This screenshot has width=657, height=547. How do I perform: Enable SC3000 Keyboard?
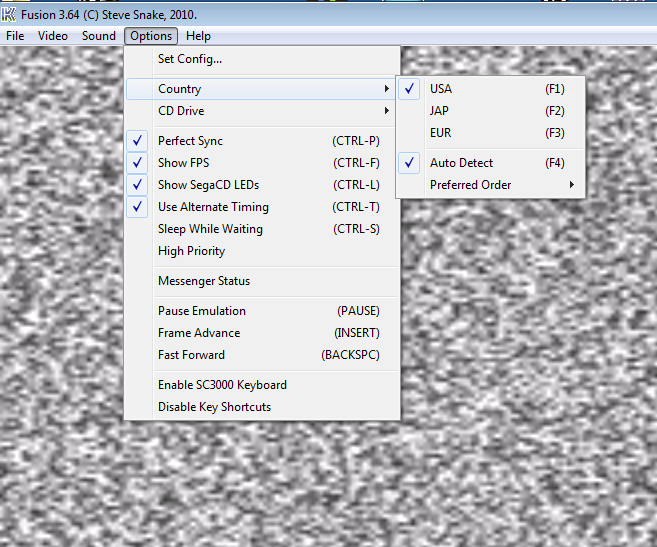[x=262, y=385]
